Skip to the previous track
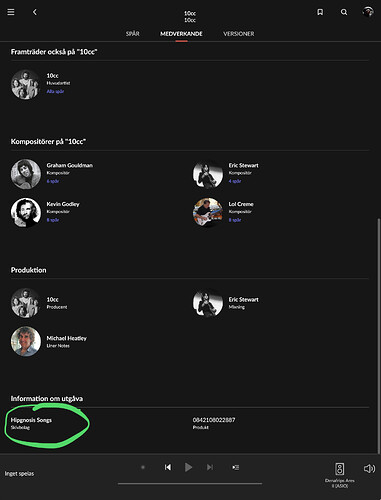Viewport: 381px width, 500px height. tap(168, 467)
